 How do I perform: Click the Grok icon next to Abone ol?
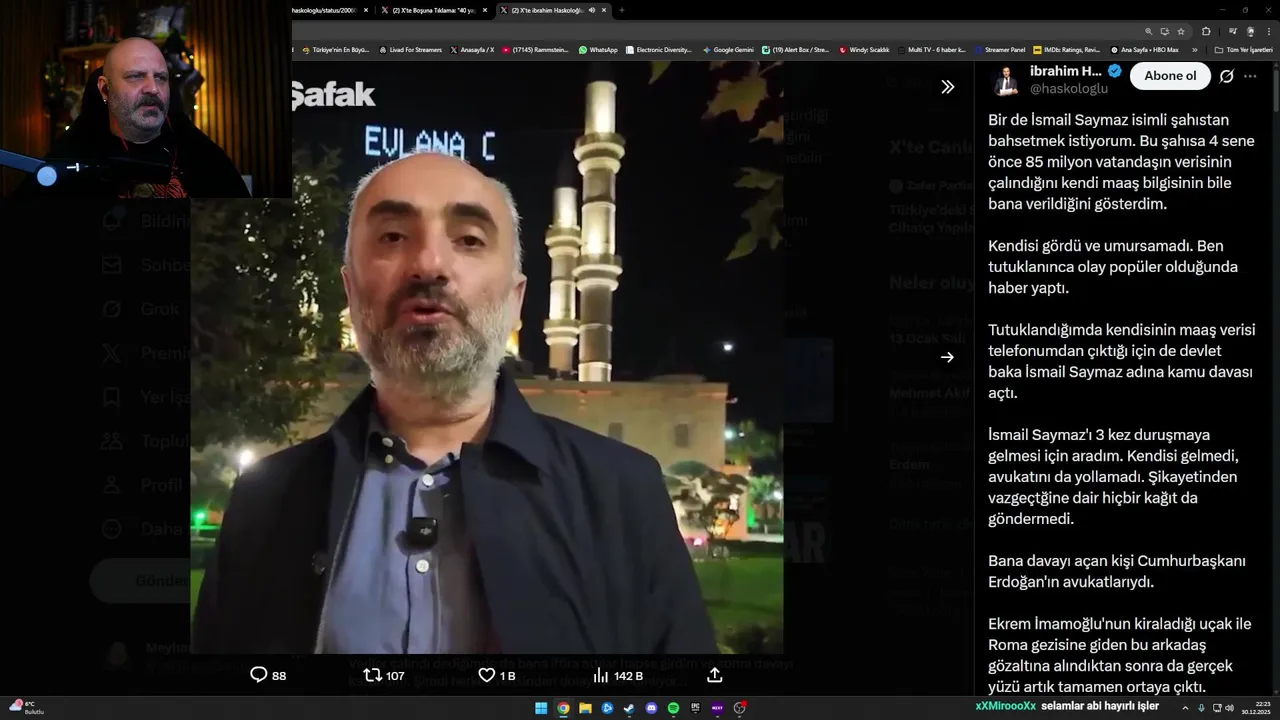click(x=1227, y=76)
